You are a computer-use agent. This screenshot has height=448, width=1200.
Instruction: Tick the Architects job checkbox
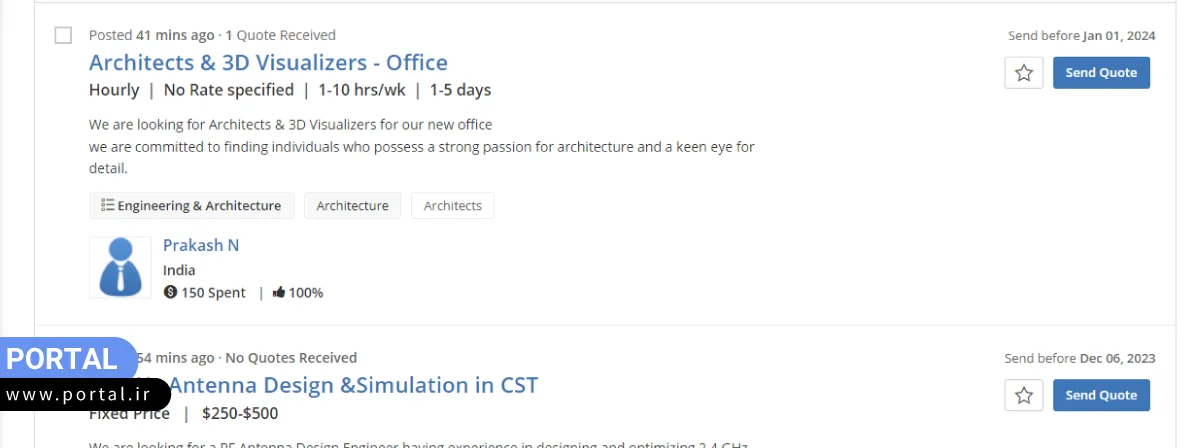point(63,36)
